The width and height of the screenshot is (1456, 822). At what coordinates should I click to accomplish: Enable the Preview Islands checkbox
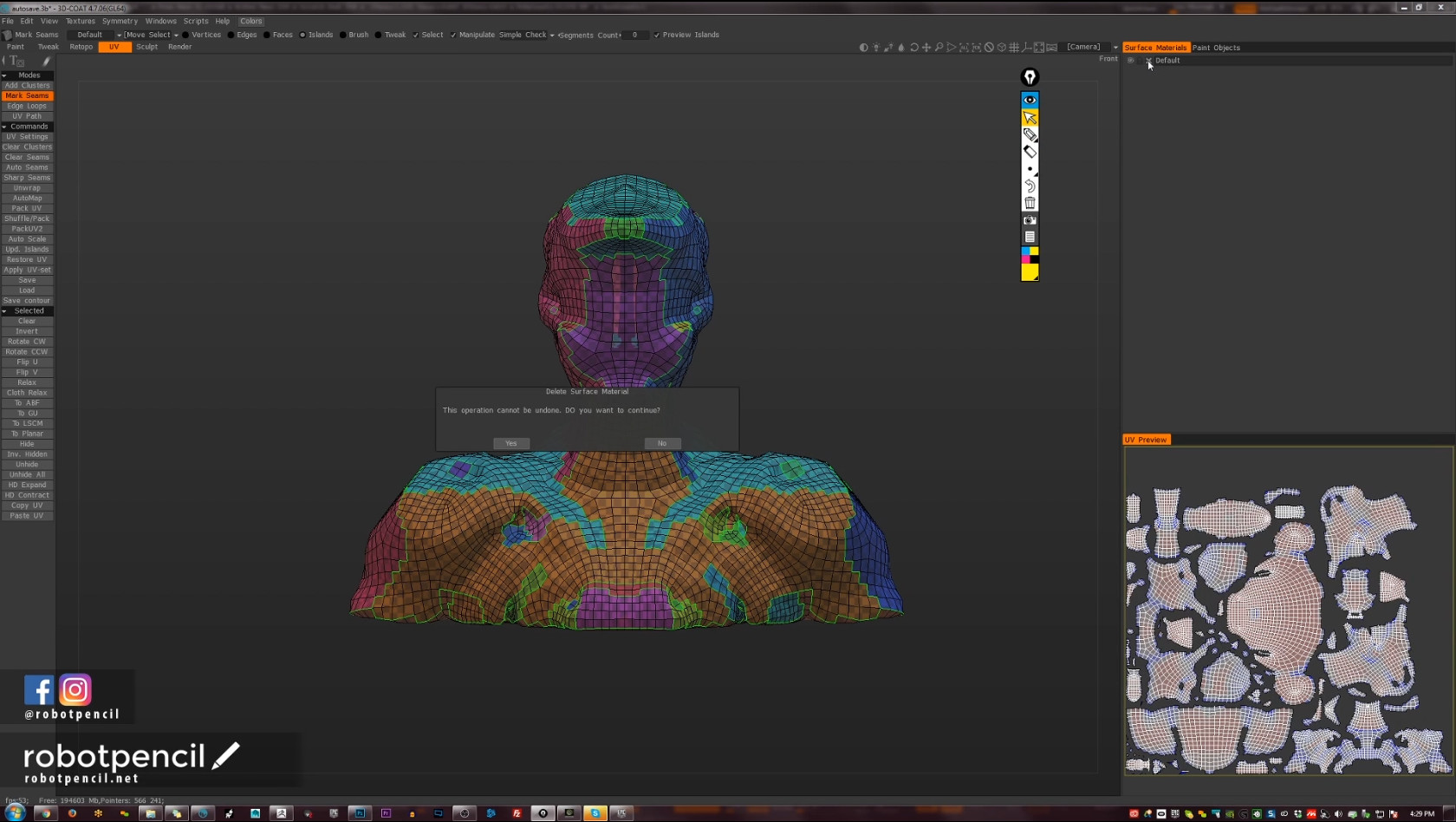click(x=657, y=36)
